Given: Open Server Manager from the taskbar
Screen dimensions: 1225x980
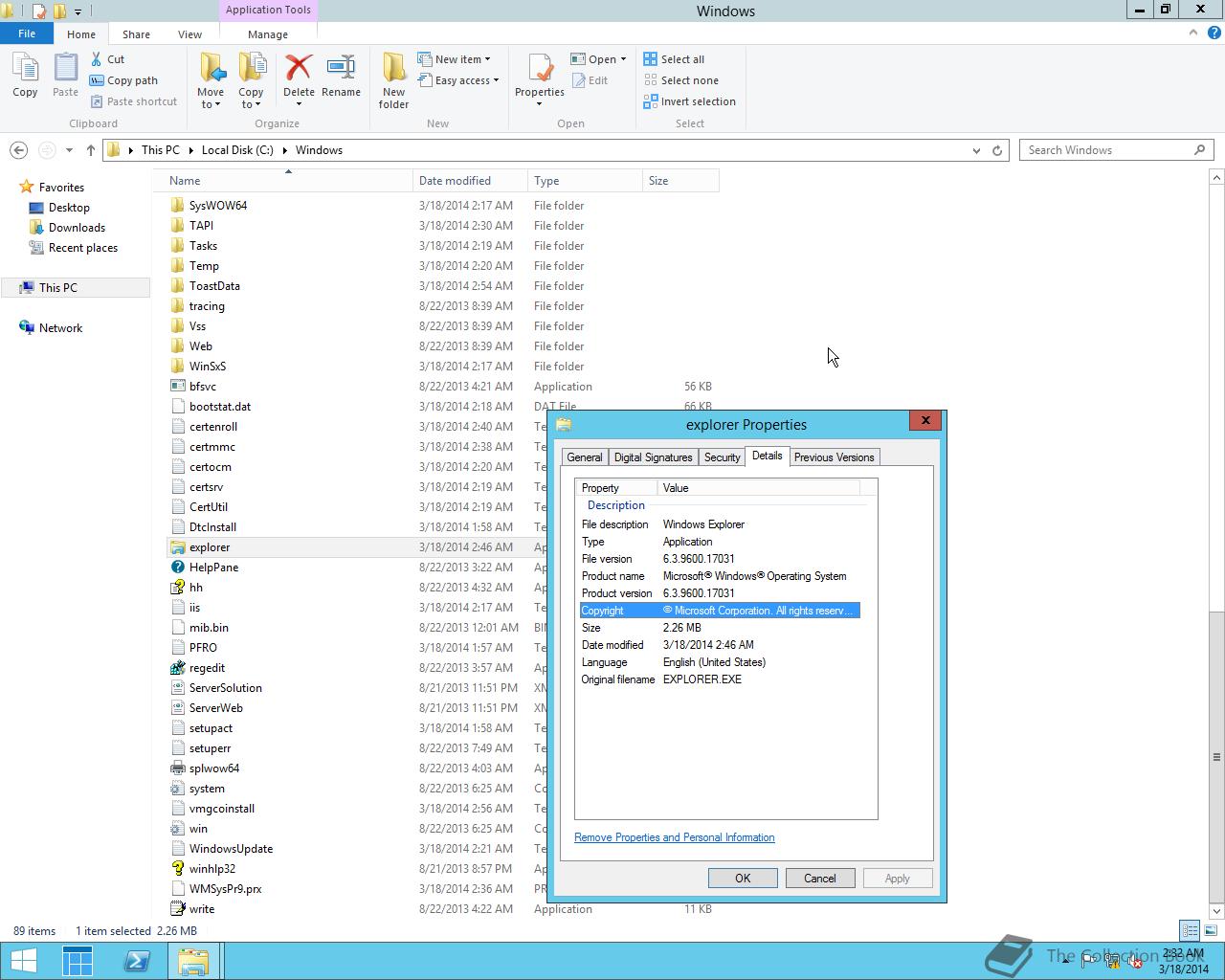Looking at the screenshot, I should coord(78,961).
